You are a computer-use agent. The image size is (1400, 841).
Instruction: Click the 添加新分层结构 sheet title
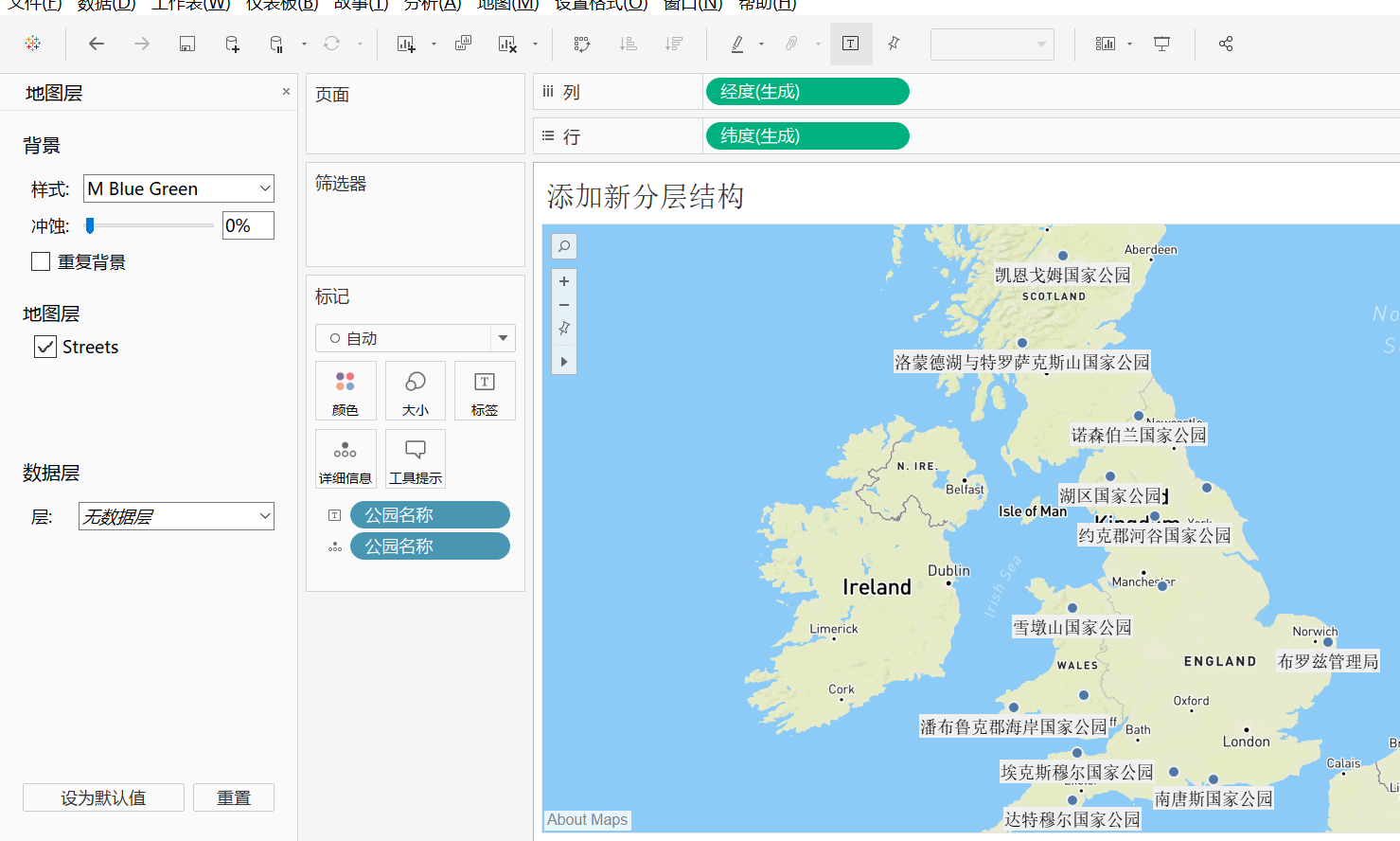point(646,197)
